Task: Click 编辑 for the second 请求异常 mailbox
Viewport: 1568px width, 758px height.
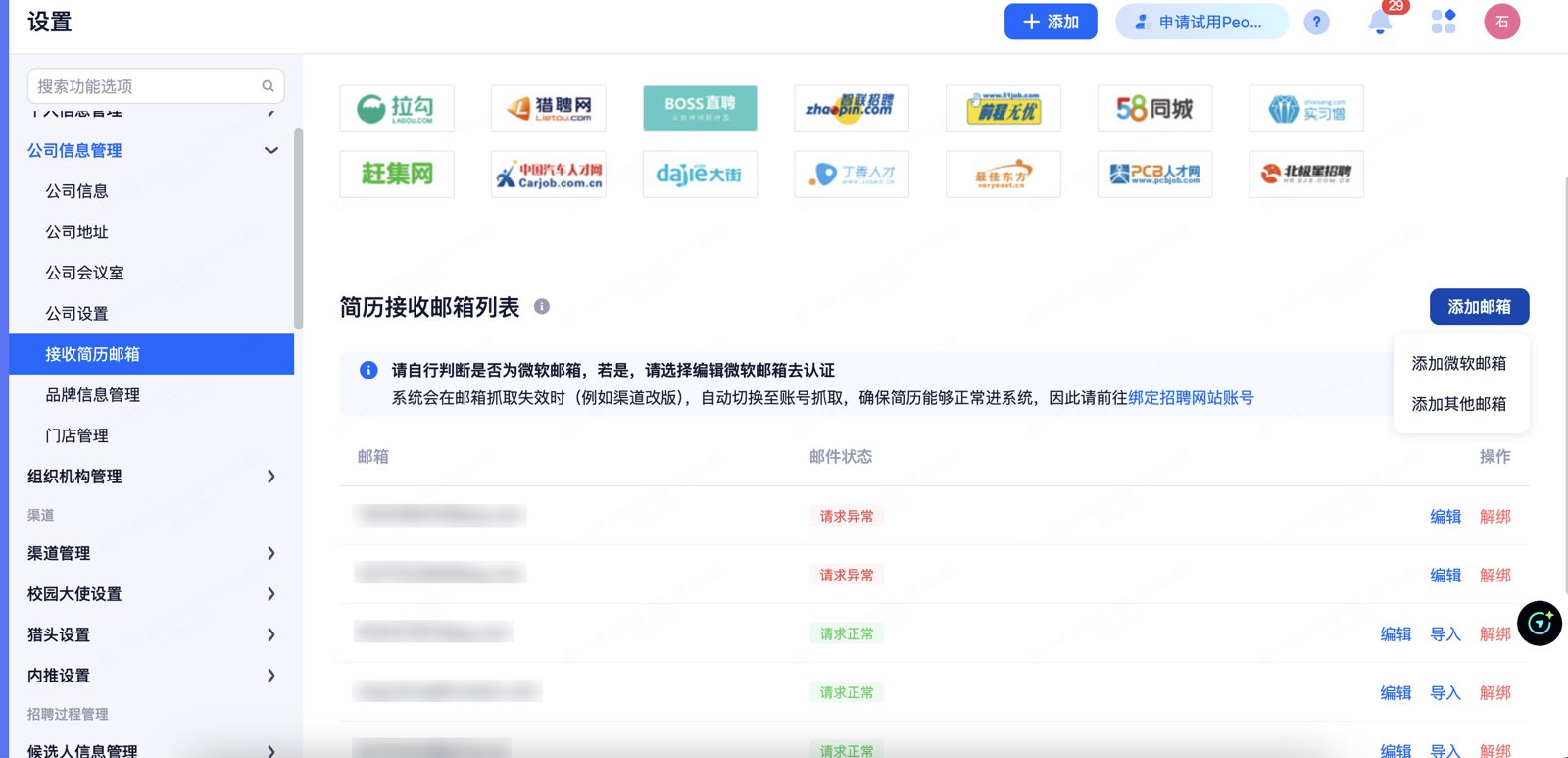Action: tap(1445, 576)
